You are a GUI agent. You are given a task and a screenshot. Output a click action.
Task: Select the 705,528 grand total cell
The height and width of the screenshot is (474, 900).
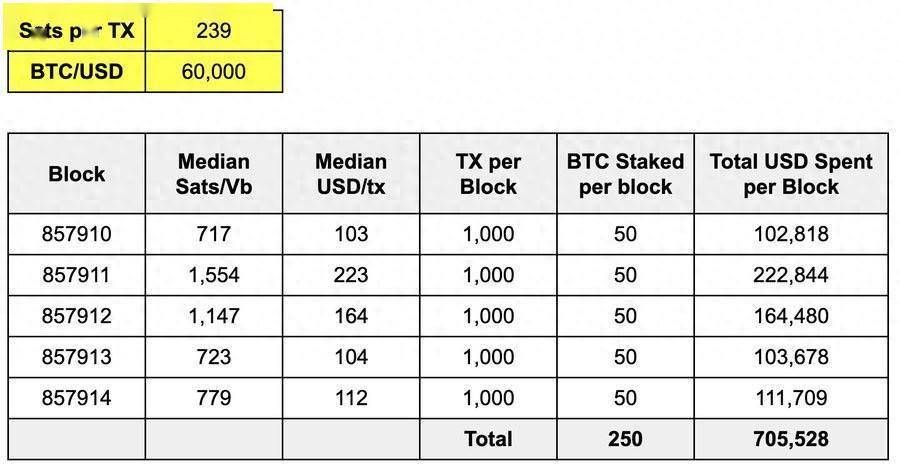[791, 438]
